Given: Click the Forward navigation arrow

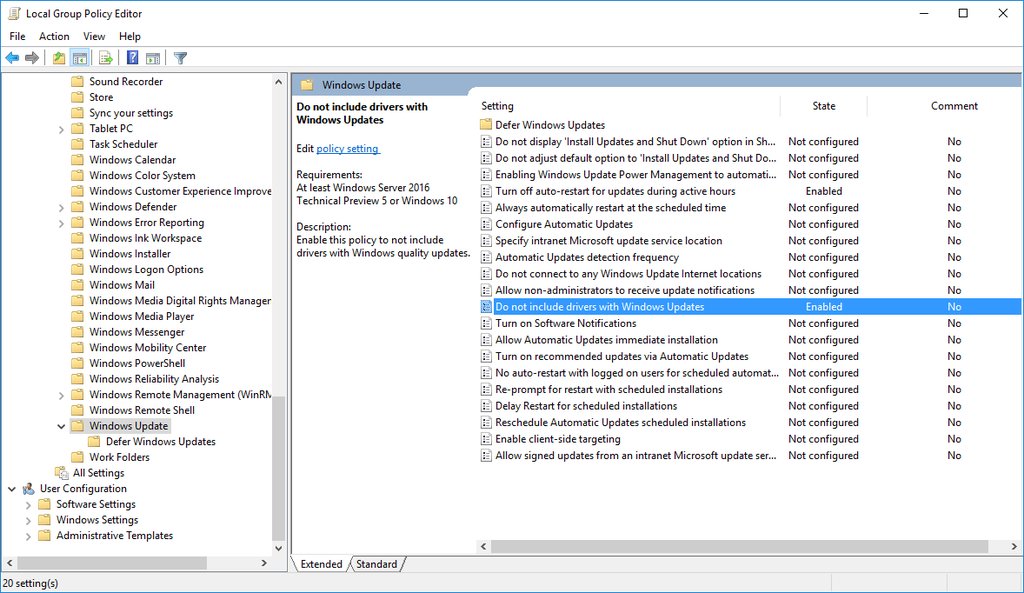Looking at the screenshot, I should (x=31, y=57).
